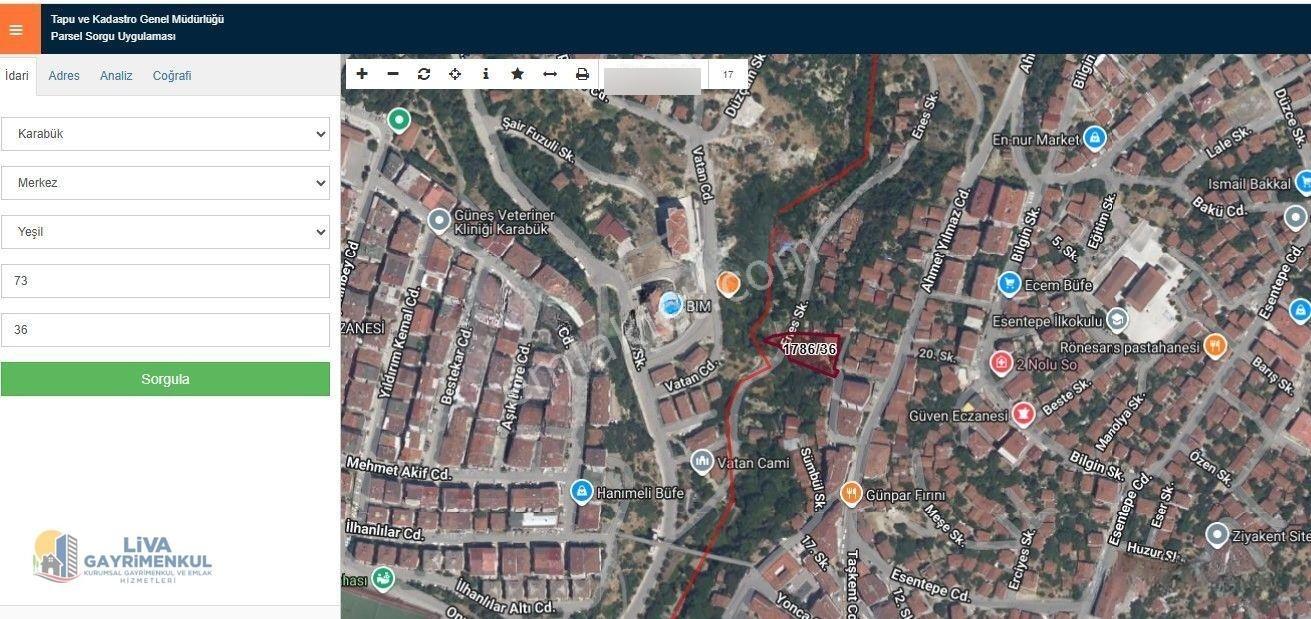Open the orange hamburger menu

(x=16, y=29)
